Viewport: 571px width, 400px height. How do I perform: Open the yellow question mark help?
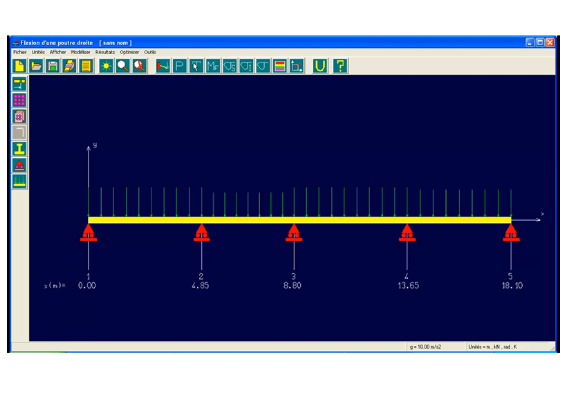click(x=340, y=66)
